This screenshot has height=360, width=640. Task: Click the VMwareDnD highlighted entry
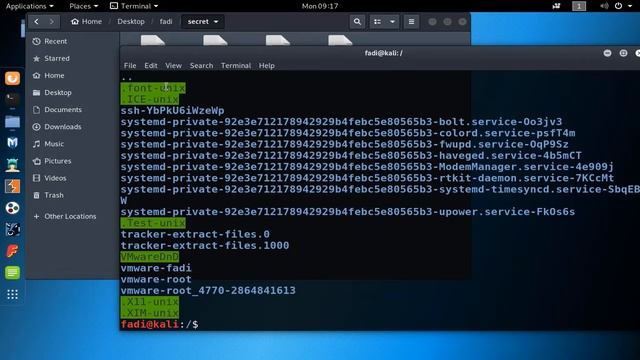(x=149, y=257)
